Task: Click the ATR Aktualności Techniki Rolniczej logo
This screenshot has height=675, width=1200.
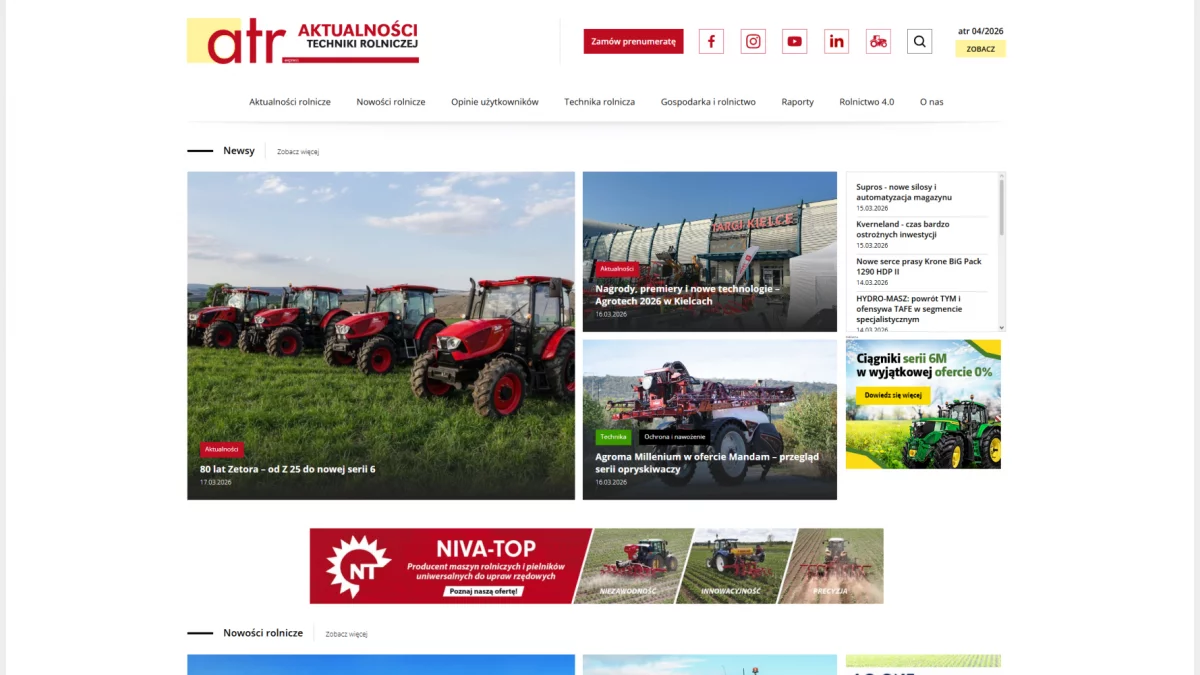Action: coord(303,41)
